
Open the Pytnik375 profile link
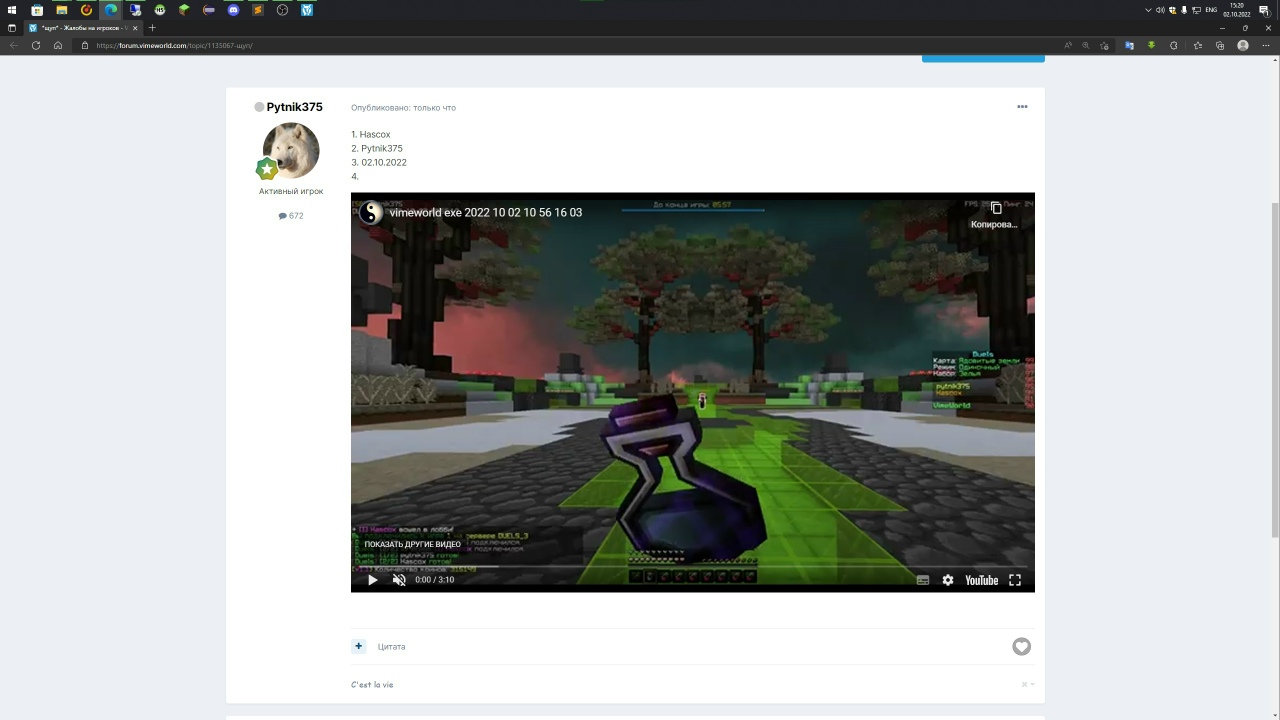tap(294, 107)
